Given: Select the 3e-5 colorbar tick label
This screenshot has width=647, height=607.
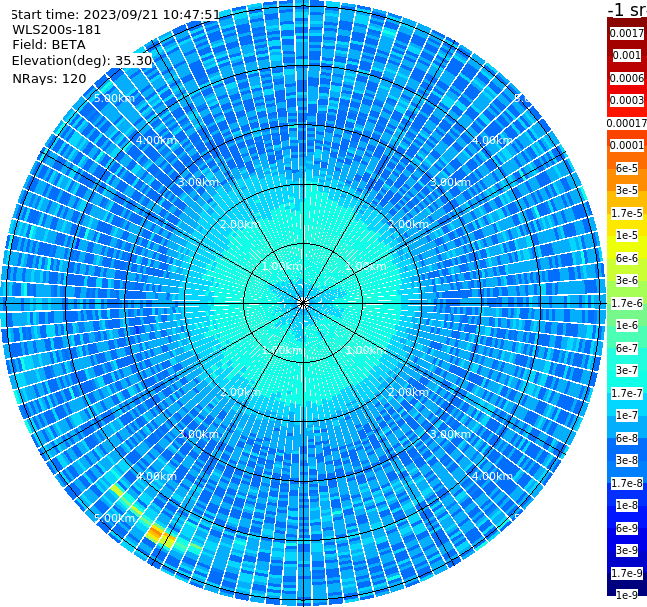Looking at the screenshot, I should 627,190.
